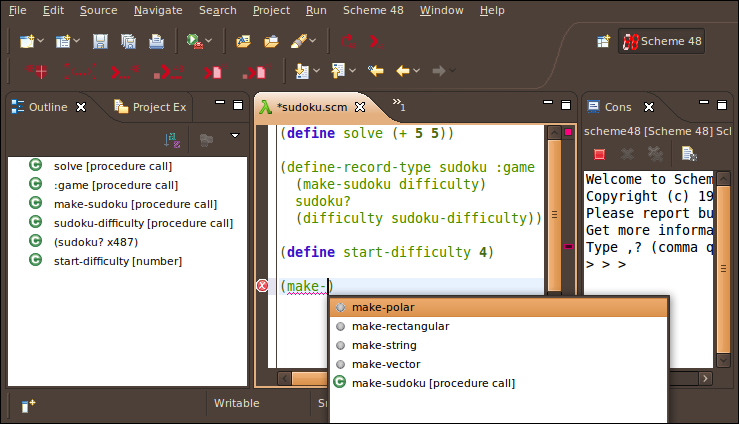Select solve [procedure call] in Outline
Screen dimensions: 739x424
point(113,166)
